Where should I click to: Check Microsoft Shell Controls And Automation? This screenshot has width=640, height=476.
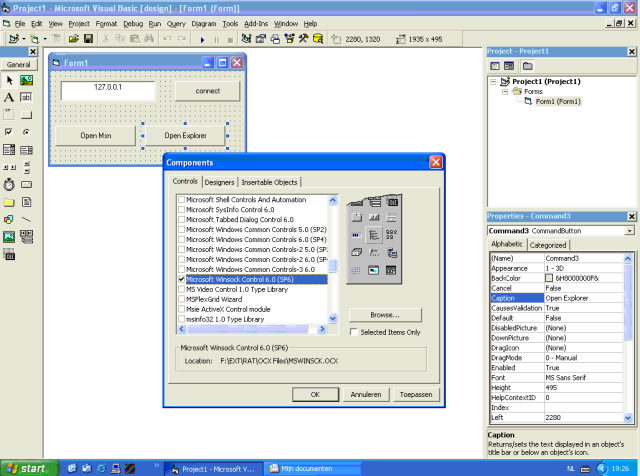182,200
